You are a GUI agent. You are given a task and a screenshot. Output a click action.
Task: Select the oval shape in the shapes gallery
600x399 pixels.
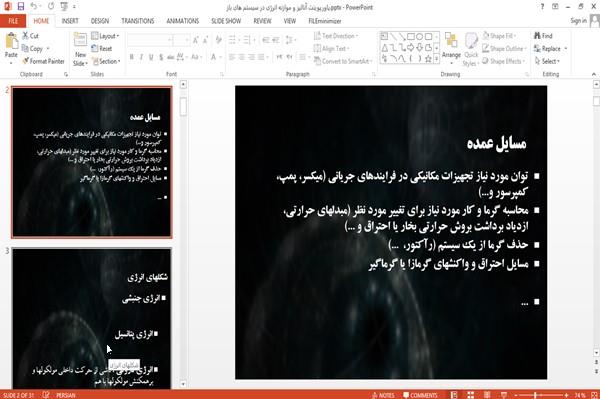pos(420,36)
